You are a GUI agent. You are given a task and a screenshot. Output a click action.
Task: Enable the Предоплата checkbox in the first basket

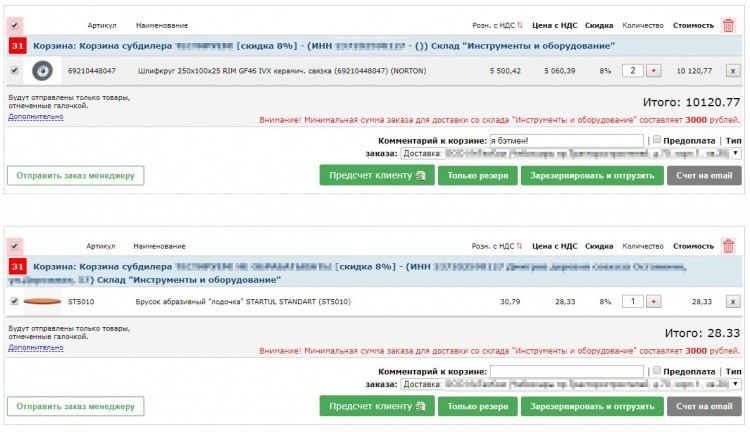(657, 139)
